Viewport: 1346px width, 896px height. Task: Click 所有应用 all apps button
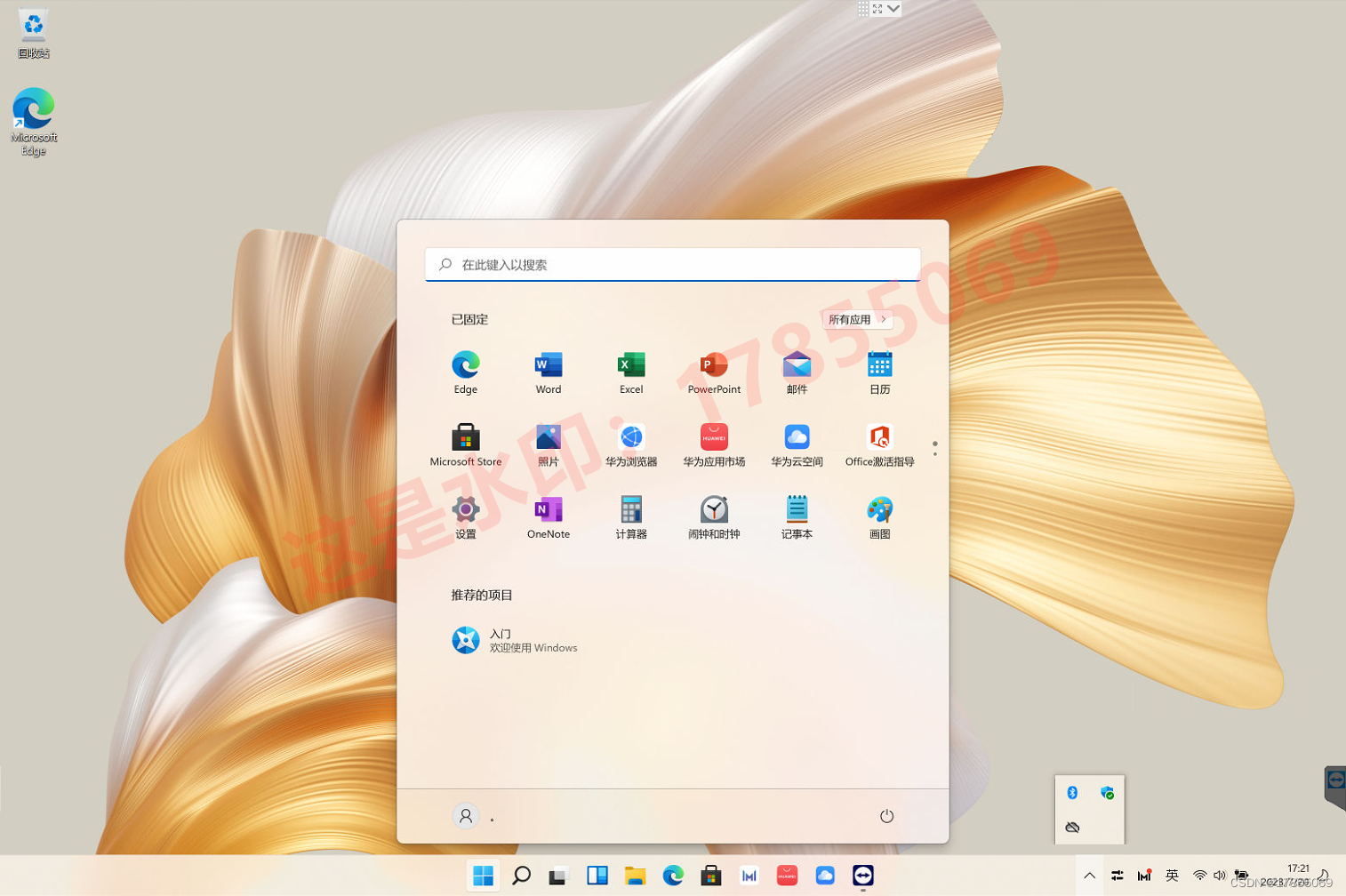pos(857,319)
